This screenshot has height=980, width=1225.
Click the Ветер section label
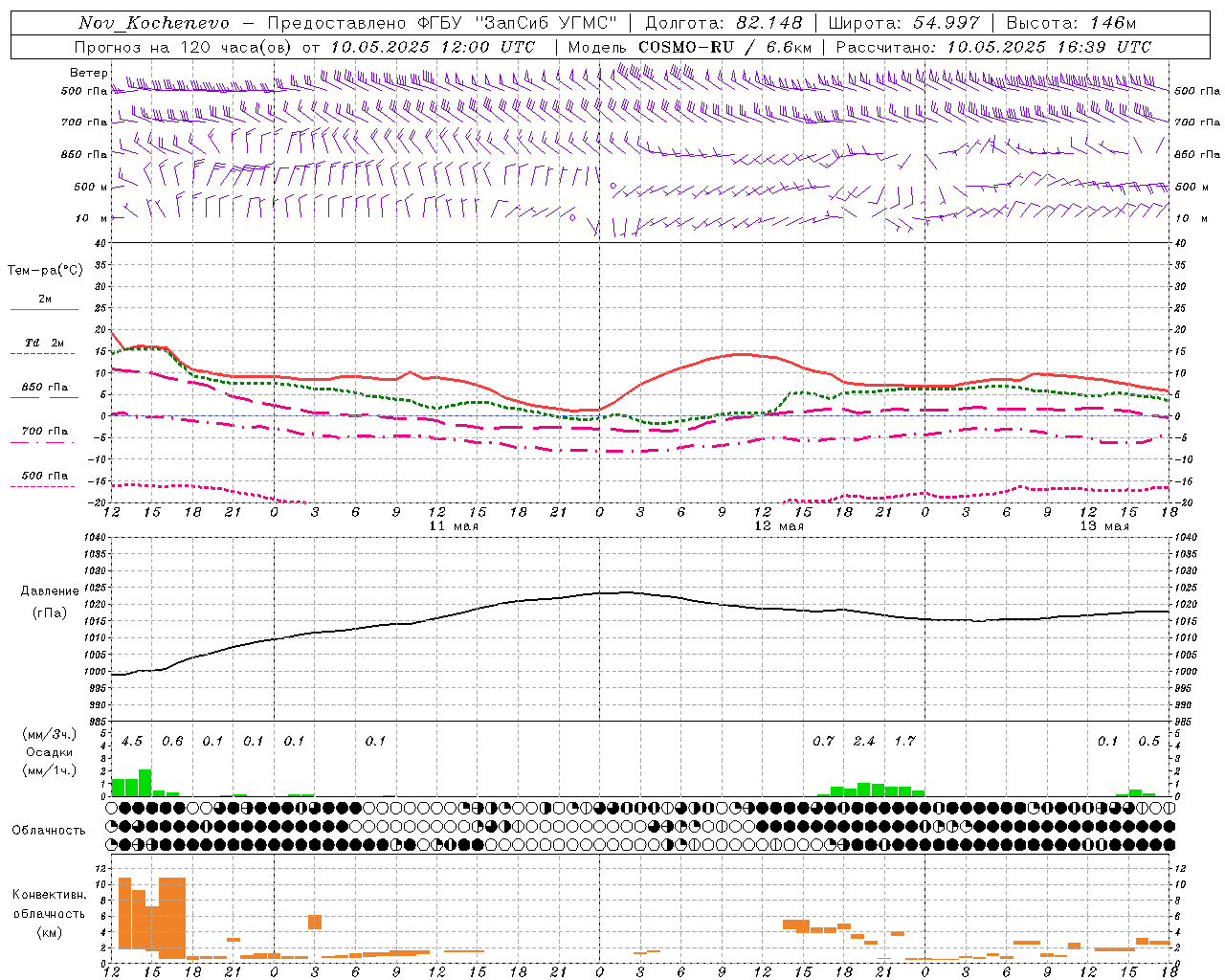point(88,73)
